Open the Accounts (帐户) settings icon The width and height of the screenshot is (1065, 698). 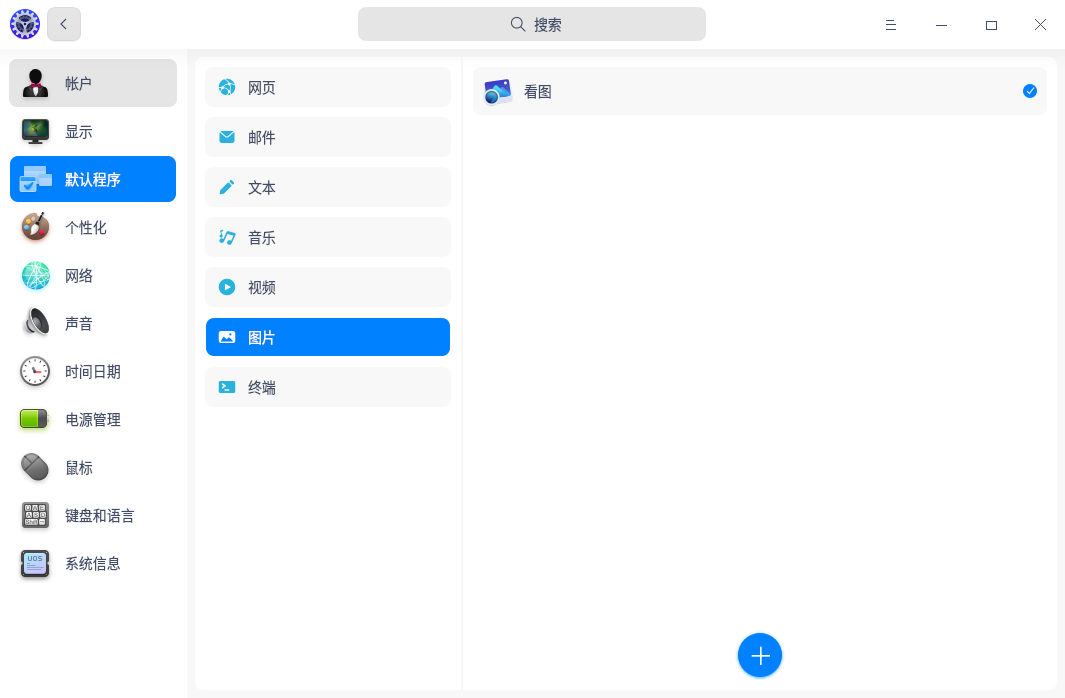click(x=36, y=83)
